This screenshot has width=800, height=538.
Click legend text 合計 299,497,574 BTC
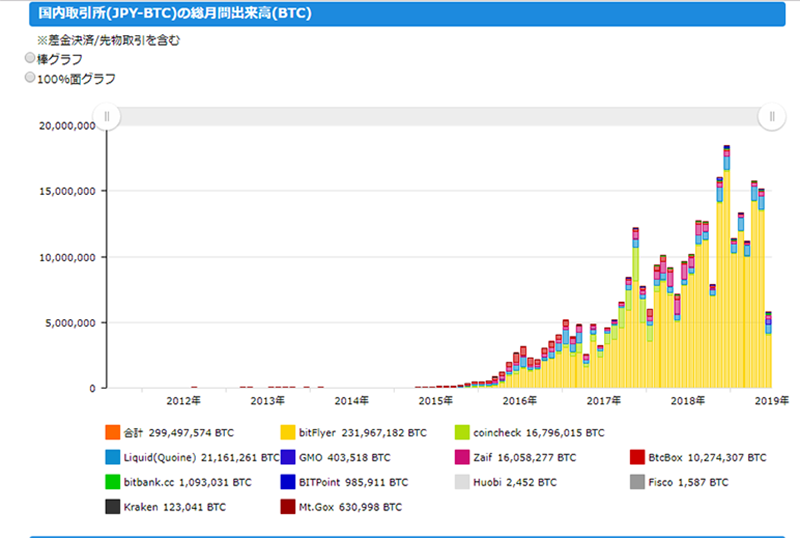click(x=179, y=433)
